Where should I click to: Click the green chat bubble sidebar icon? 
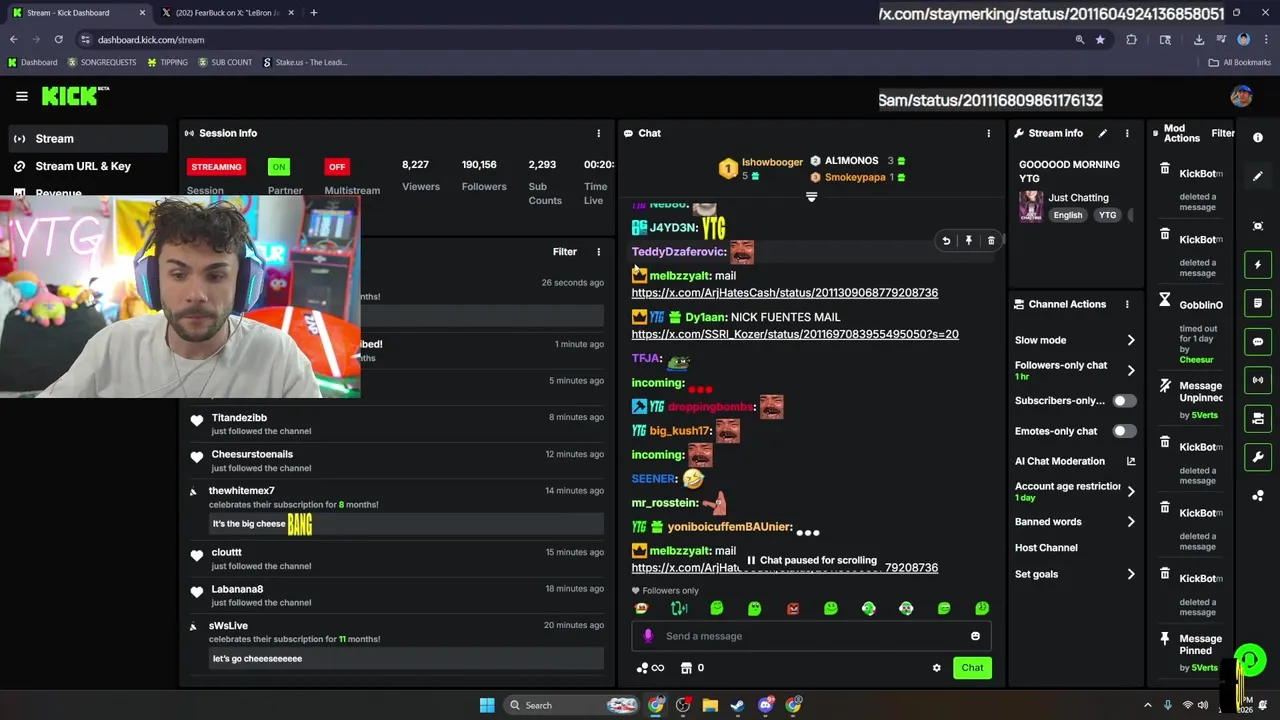pos(1258,342)
